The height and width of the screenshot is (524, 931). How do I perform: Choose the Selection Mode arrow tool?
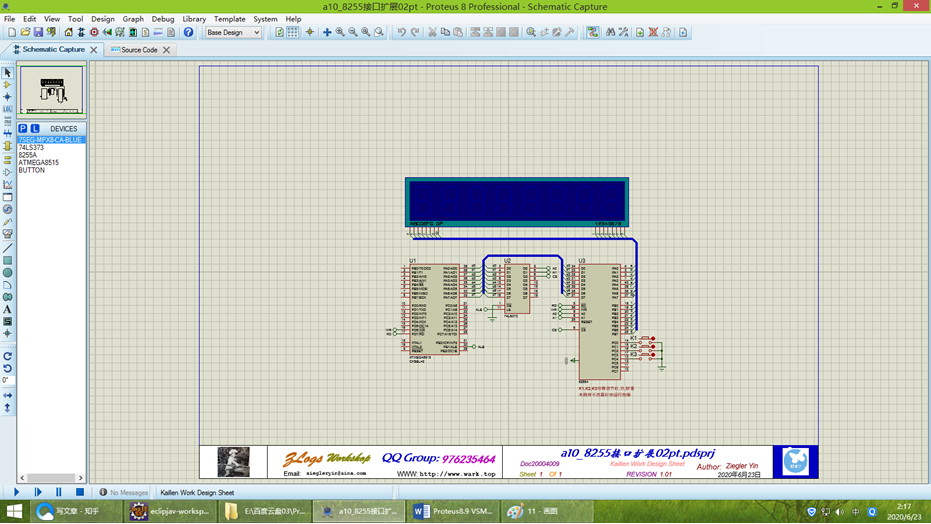[7, 72]
